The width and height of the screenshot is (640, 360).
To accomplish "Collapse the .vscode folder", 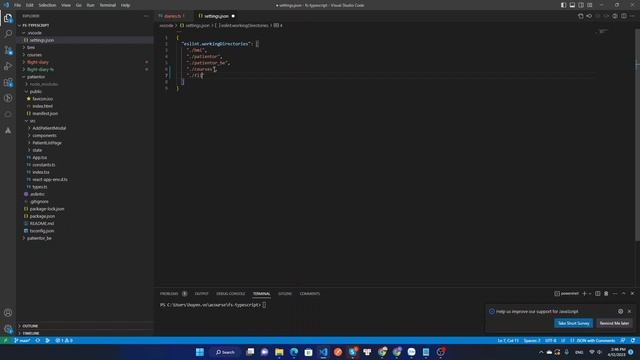I will (x=33, y=33).
